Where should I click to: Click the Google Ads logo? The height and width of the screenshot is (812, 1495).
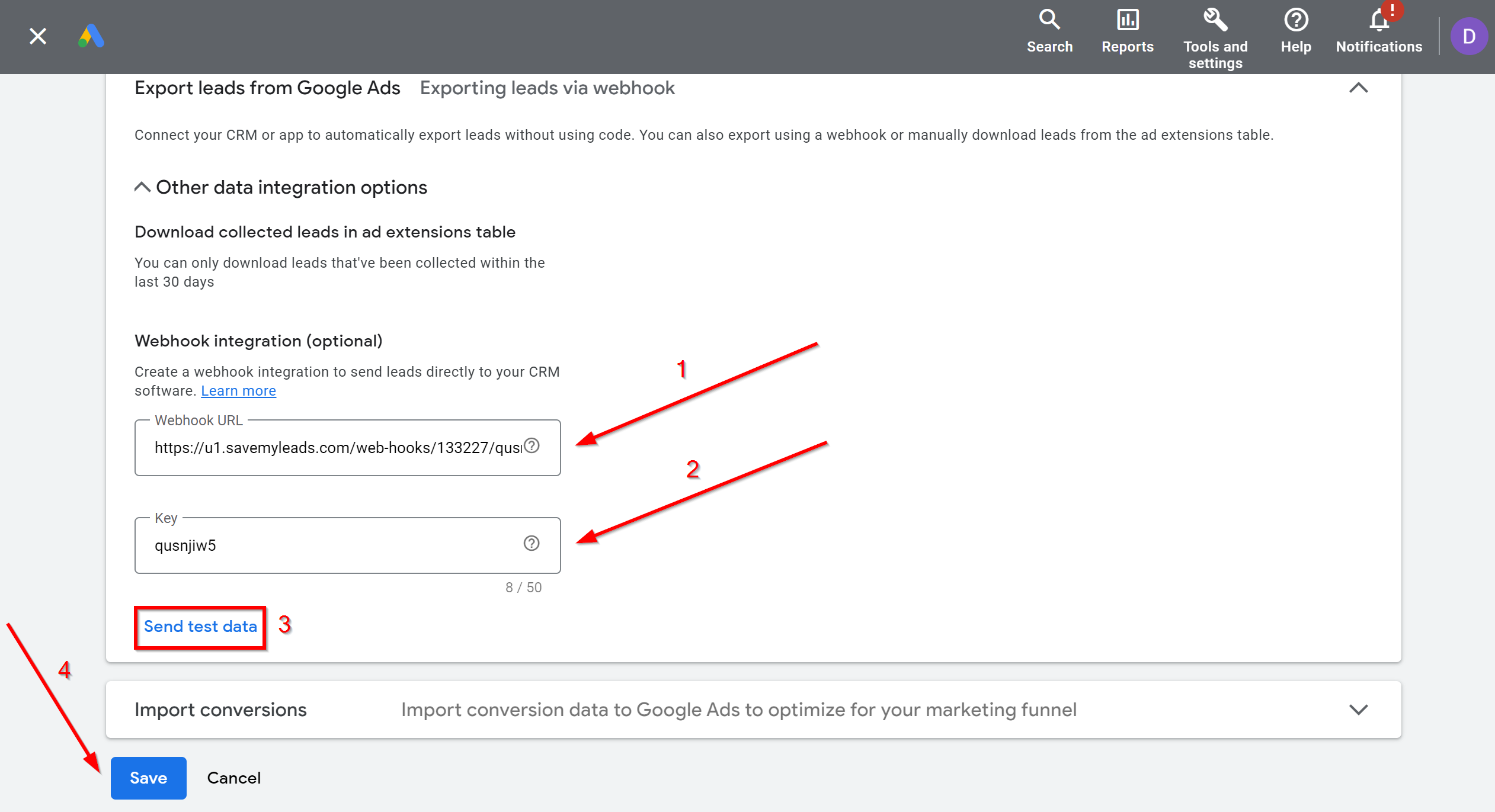tap(91, 36)
